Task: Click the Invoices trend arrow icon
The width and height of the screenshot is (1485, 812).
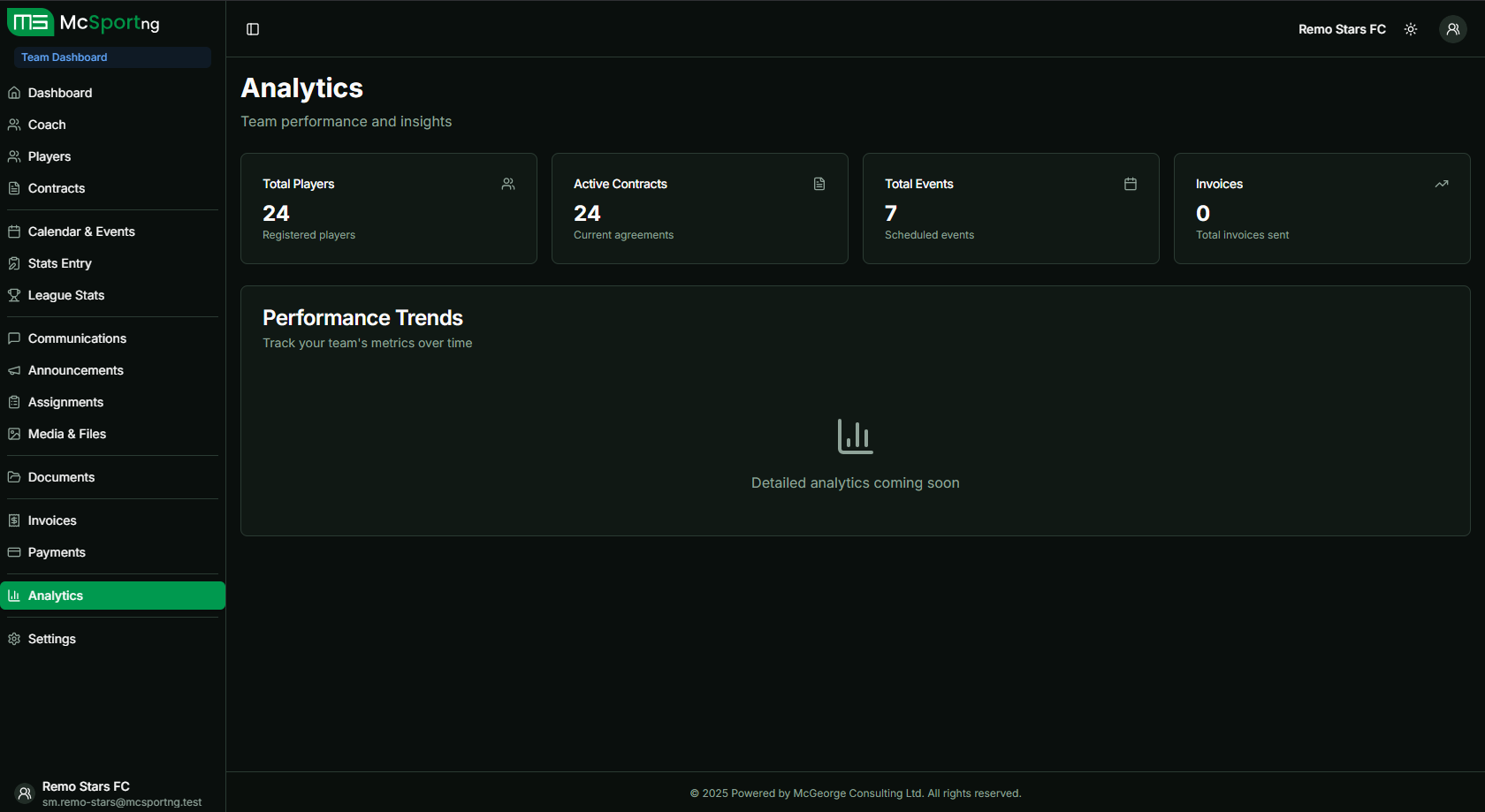Action: point(1441,184)
